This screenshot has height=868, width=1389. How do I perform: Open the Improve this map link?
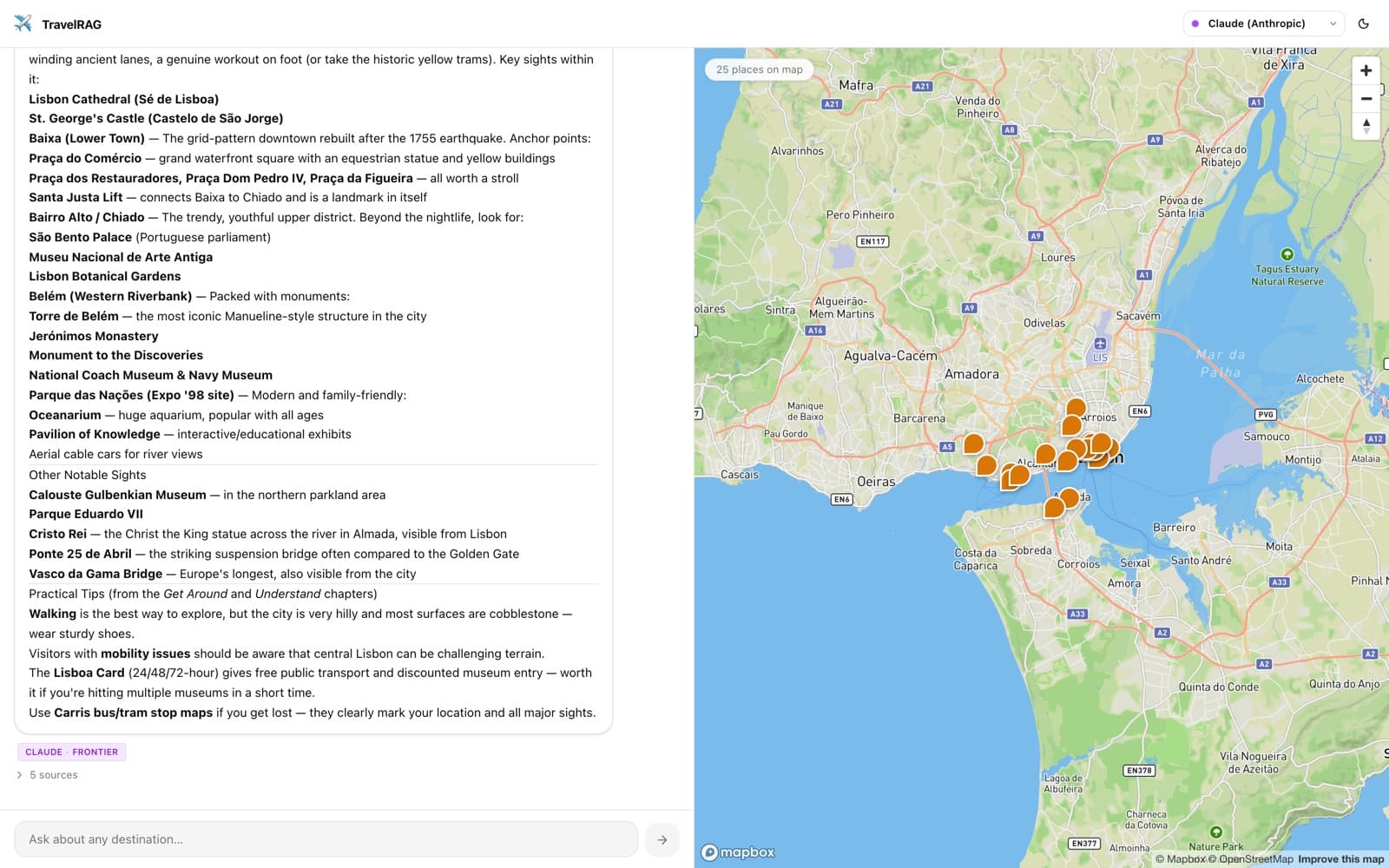1340,859
